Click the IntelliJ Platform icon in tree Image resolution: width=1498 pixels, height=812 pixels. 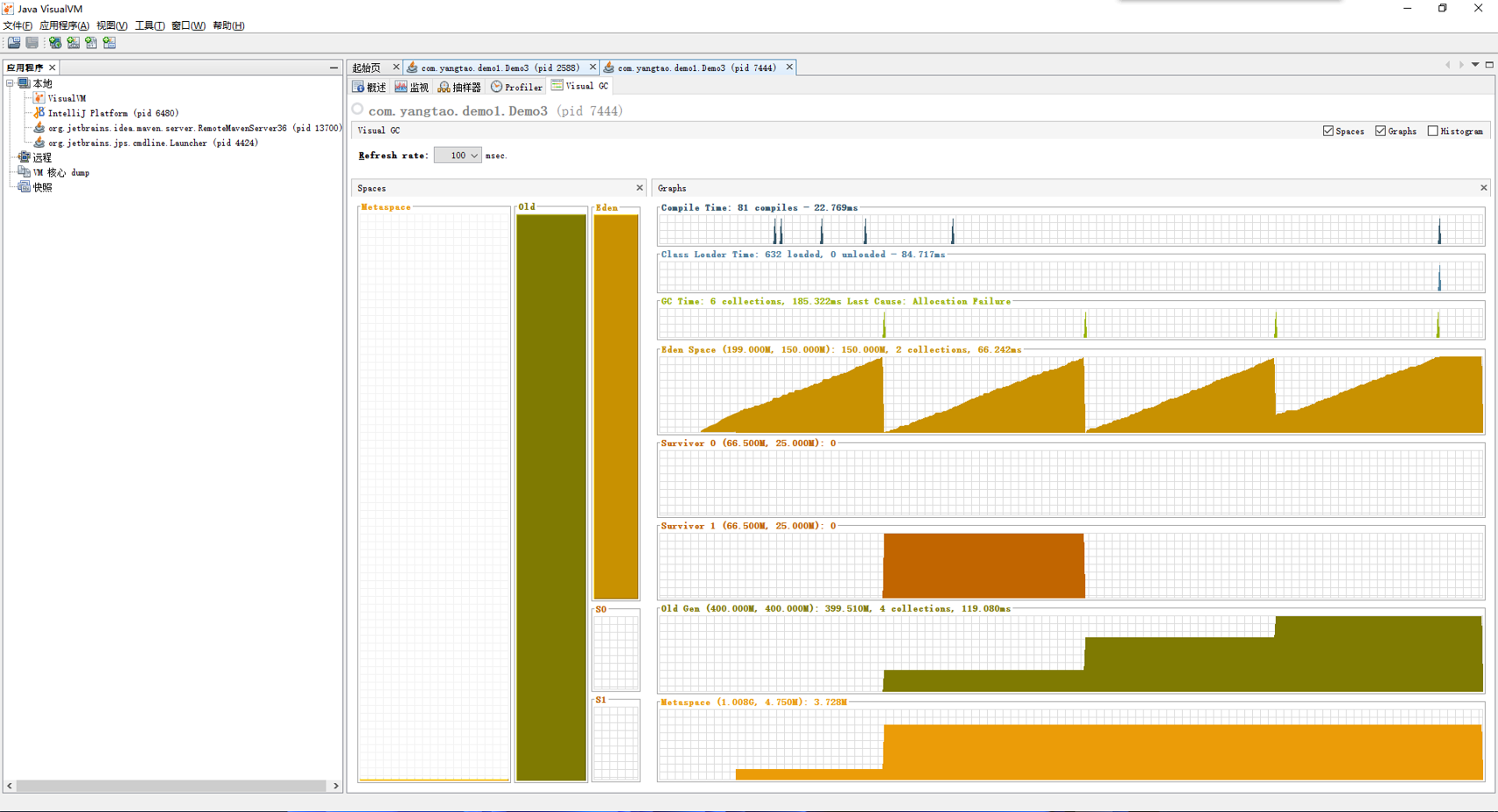[x=39, y=113]
